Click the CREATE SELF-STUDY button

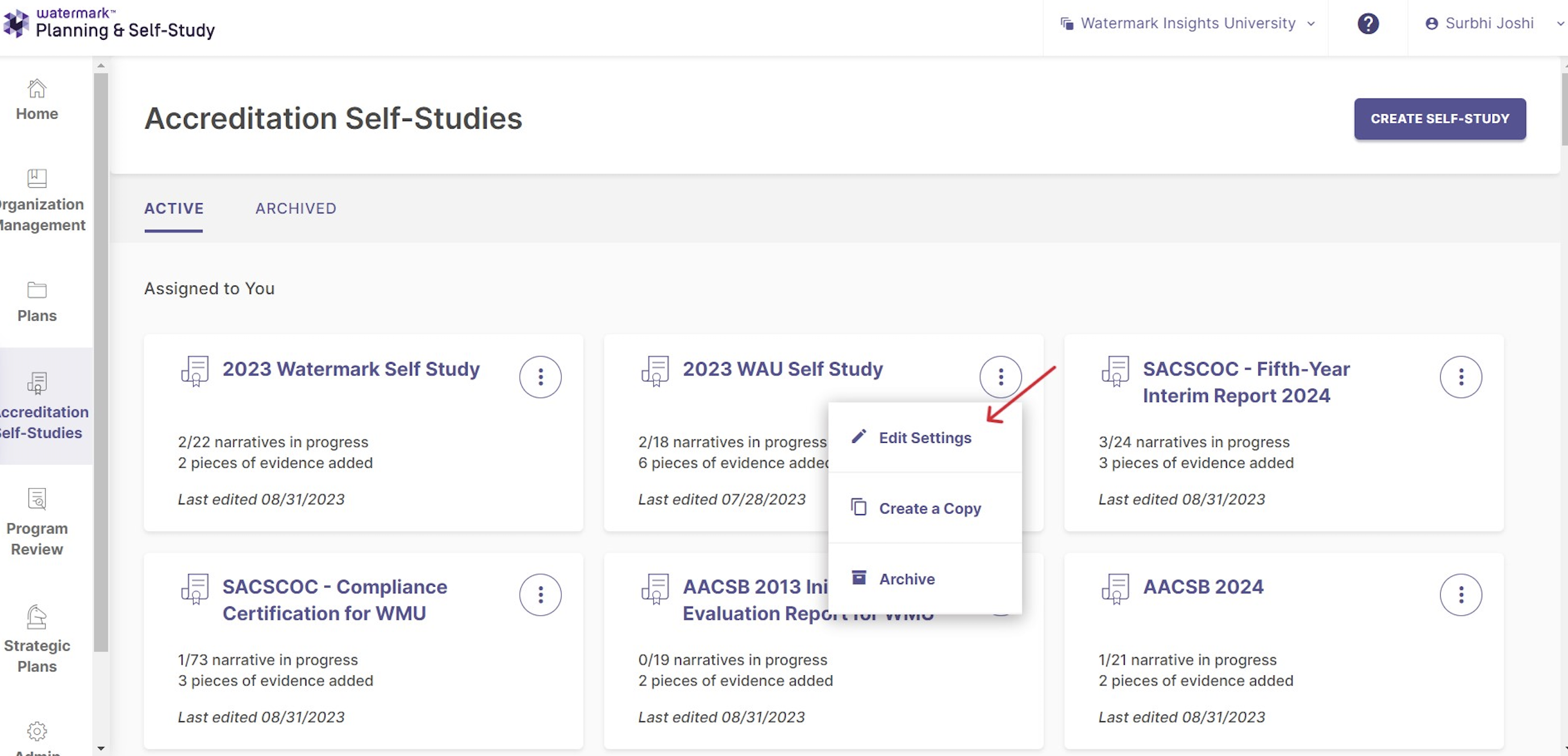[1440, 119]
